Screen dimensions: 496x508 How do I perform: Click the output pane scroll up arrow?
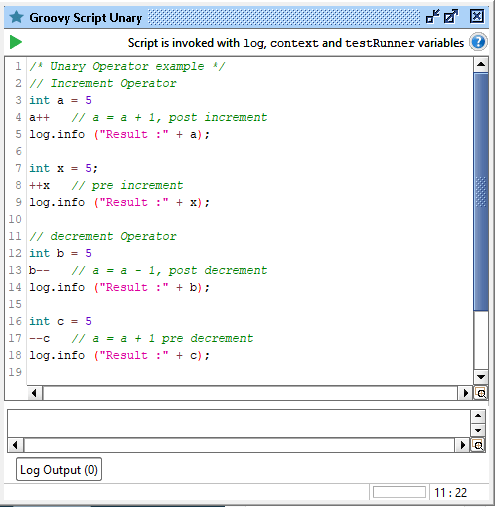coord(478,416)
